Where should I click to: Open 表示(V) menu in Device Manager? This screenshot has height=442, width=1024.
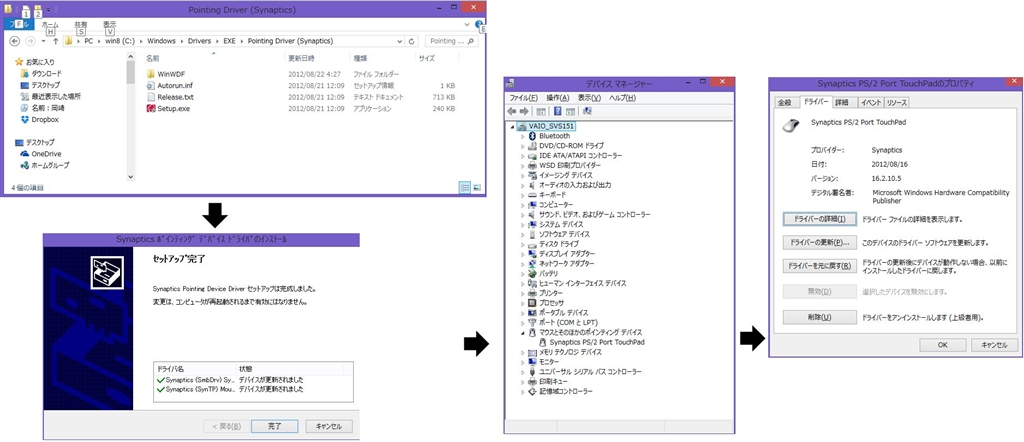point(589,98)
